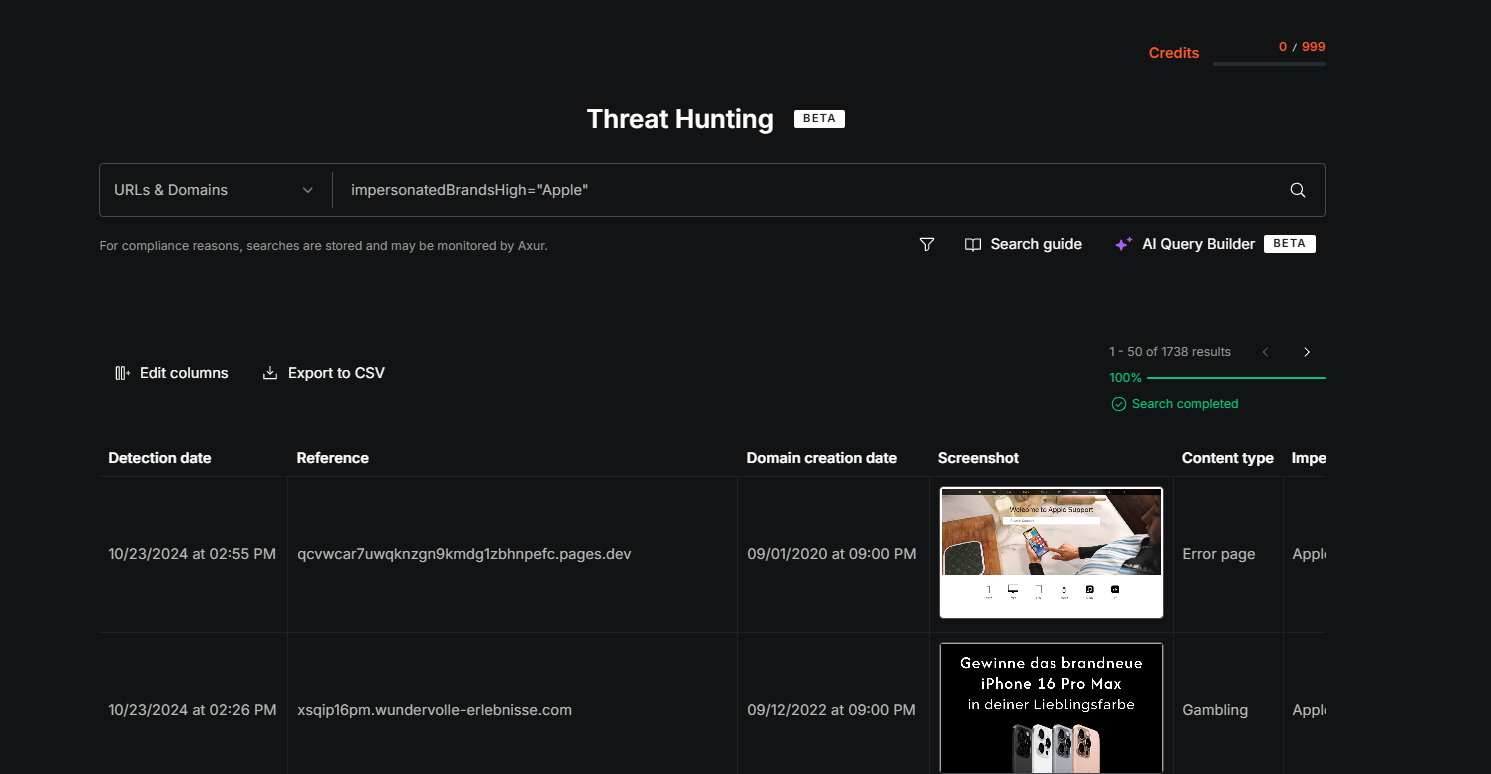
Task: Sort by Domain creation date column header
Action: point(822,458)
